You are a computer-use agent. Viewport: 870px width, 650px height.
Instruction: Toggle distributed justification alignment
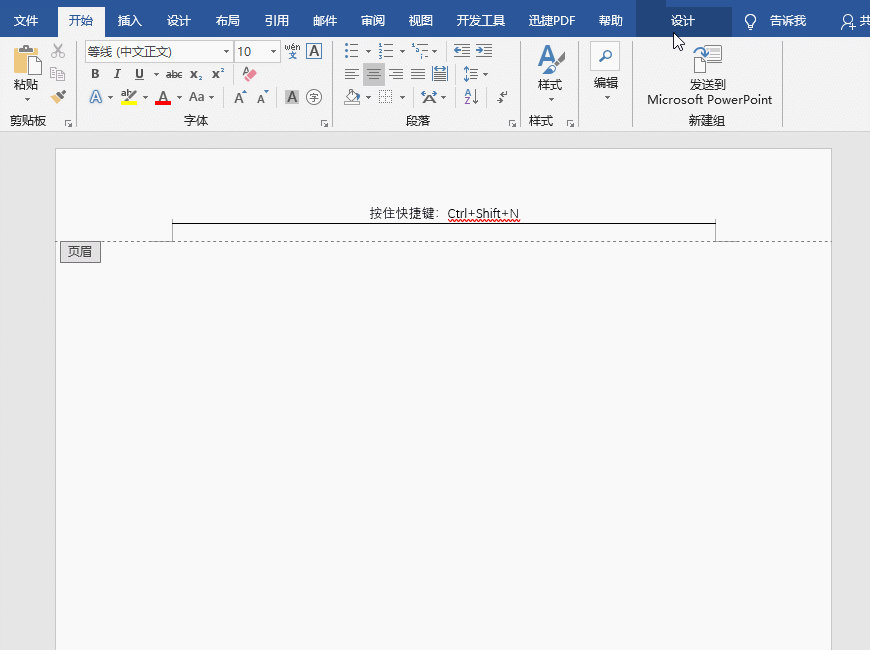coord(440,74)
